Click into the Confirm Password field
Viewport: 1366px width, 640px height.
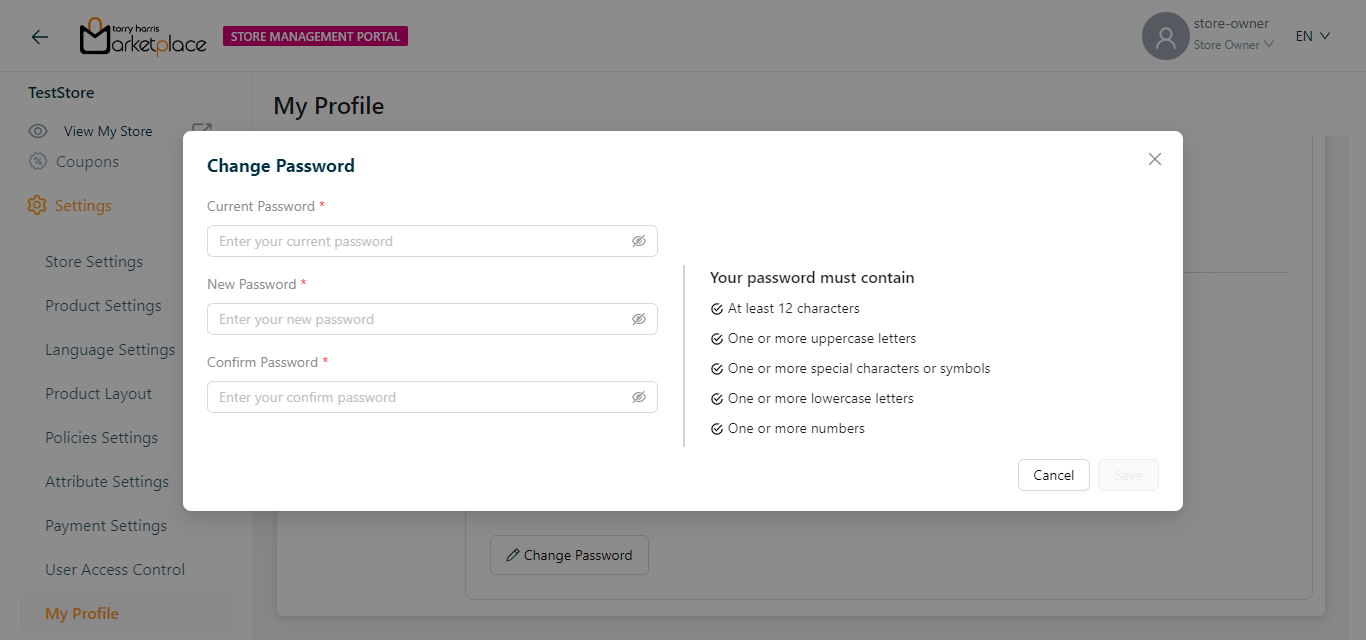pos(420,397)
